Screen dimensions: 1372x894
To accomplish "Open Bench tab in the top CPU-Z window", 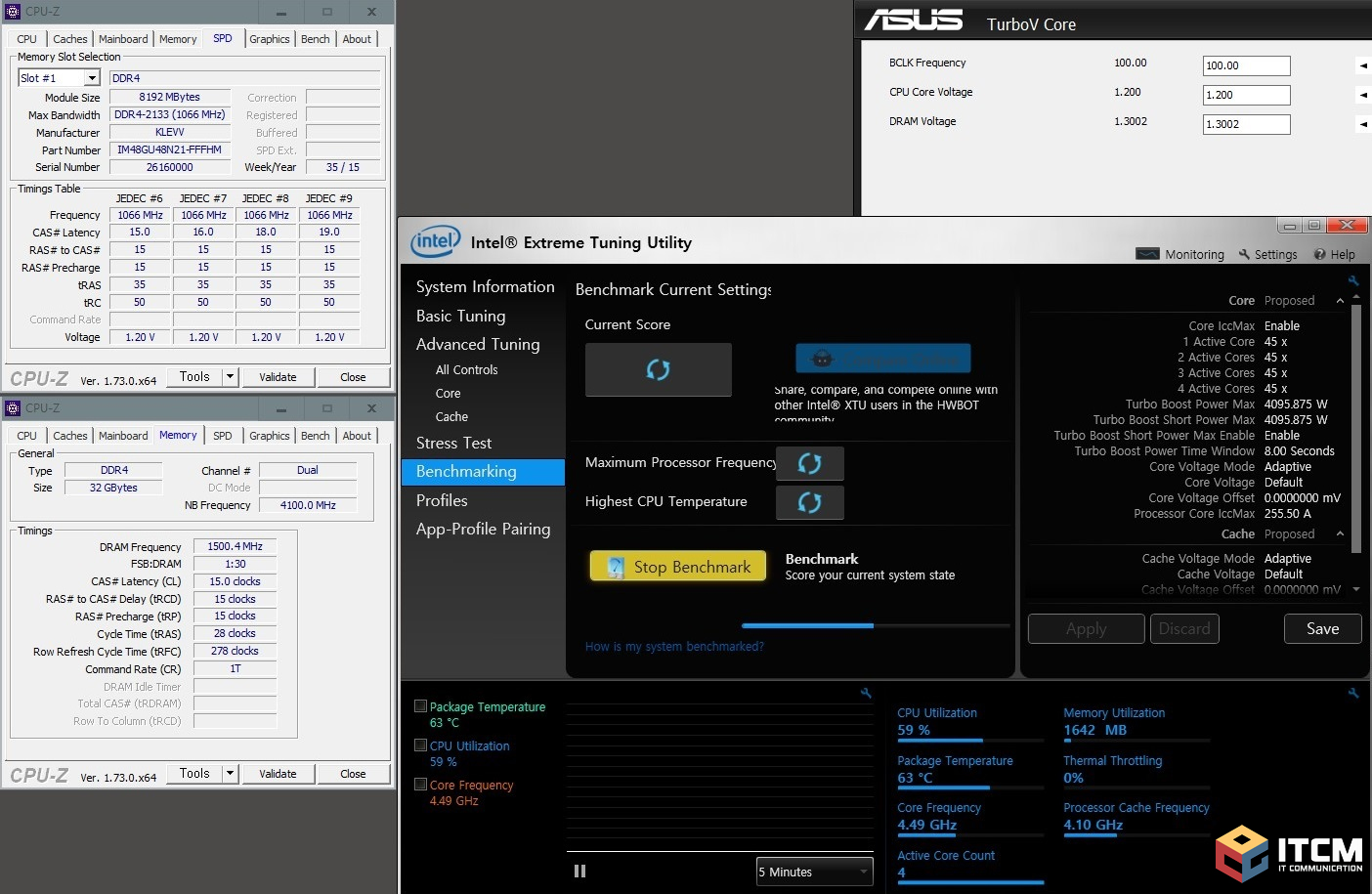I will coord(315,39).
